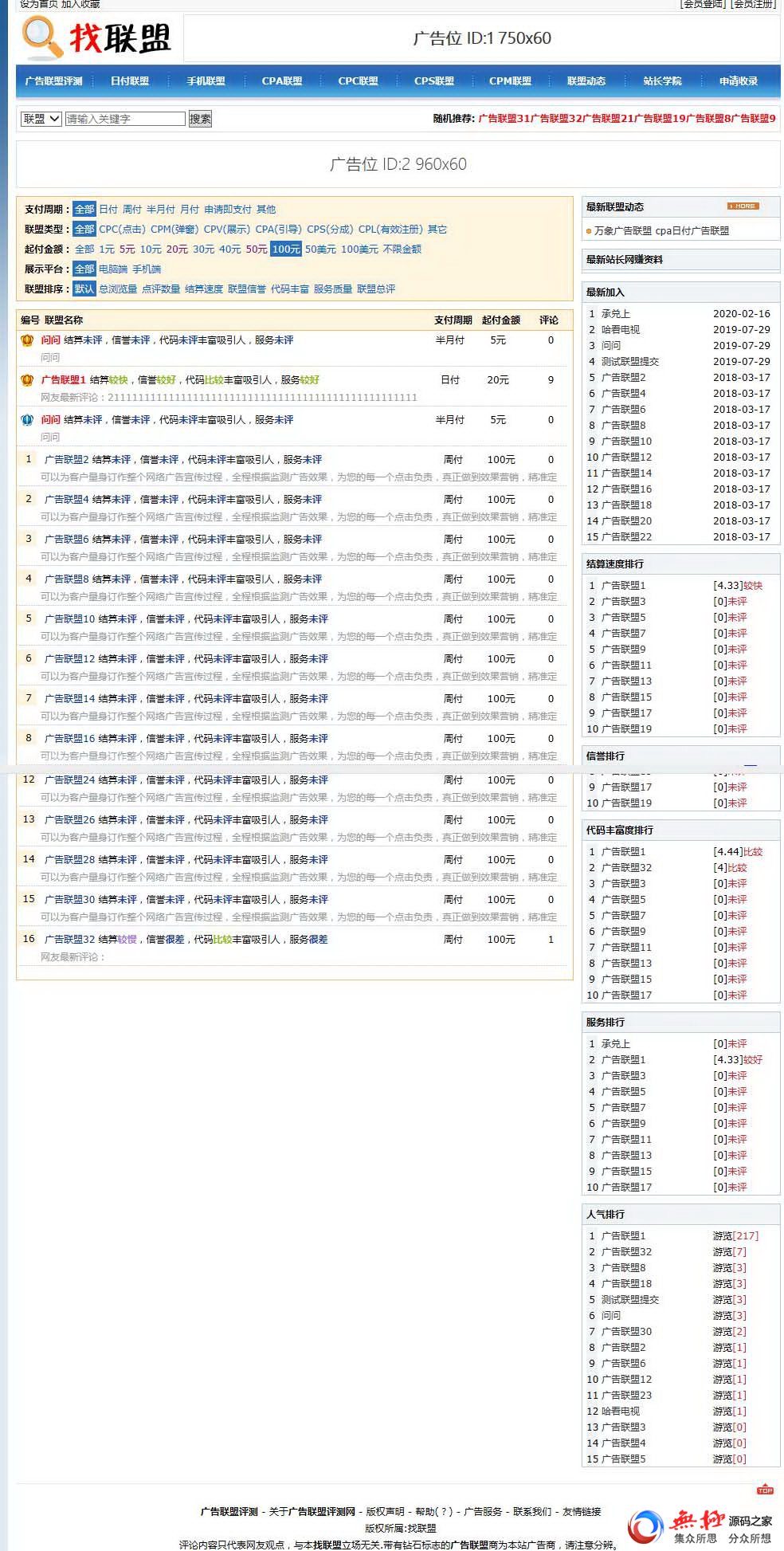Viewport: 784px width, 1551px height.
Task: Open the 申请收录 navigation item
Action: click(739, 81)
